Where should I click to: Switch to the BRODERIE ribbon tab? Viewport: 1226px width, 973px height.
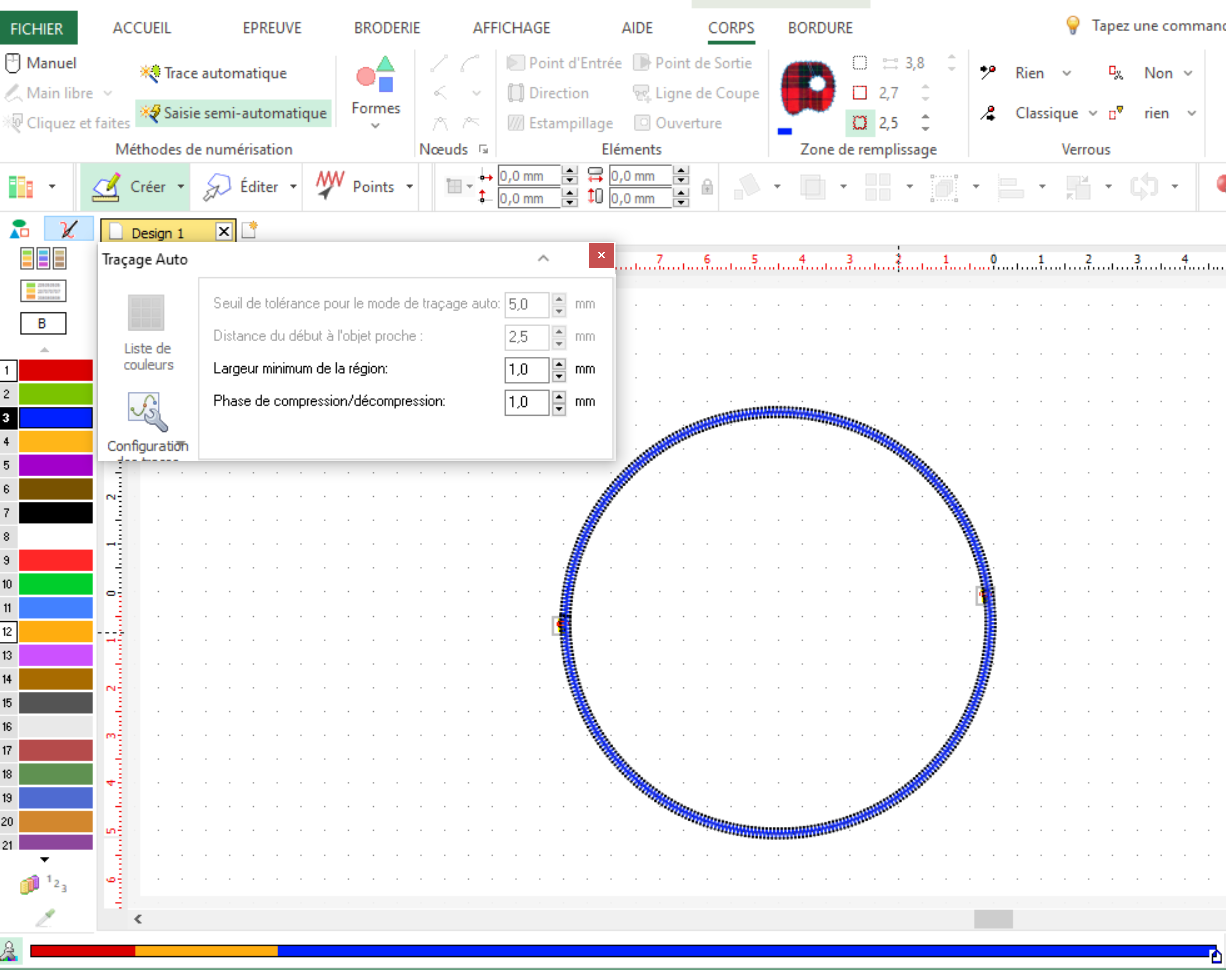(x=387, y=28)
